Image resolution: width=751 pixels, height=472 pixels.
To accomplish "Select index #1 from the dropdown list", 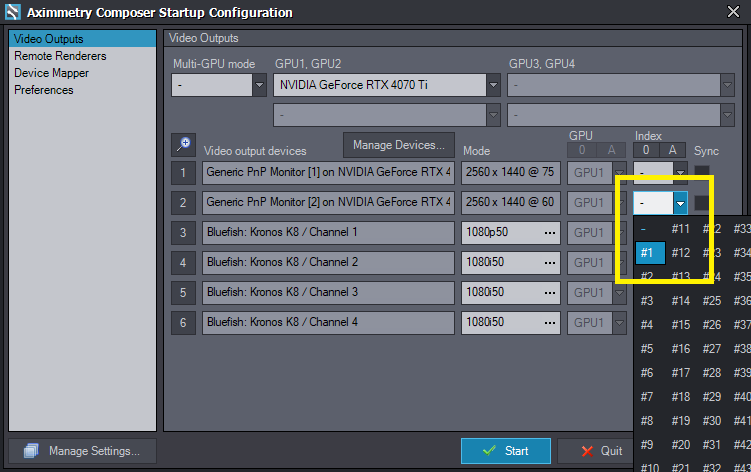I will pyautogui.click(x=647, y=252).
